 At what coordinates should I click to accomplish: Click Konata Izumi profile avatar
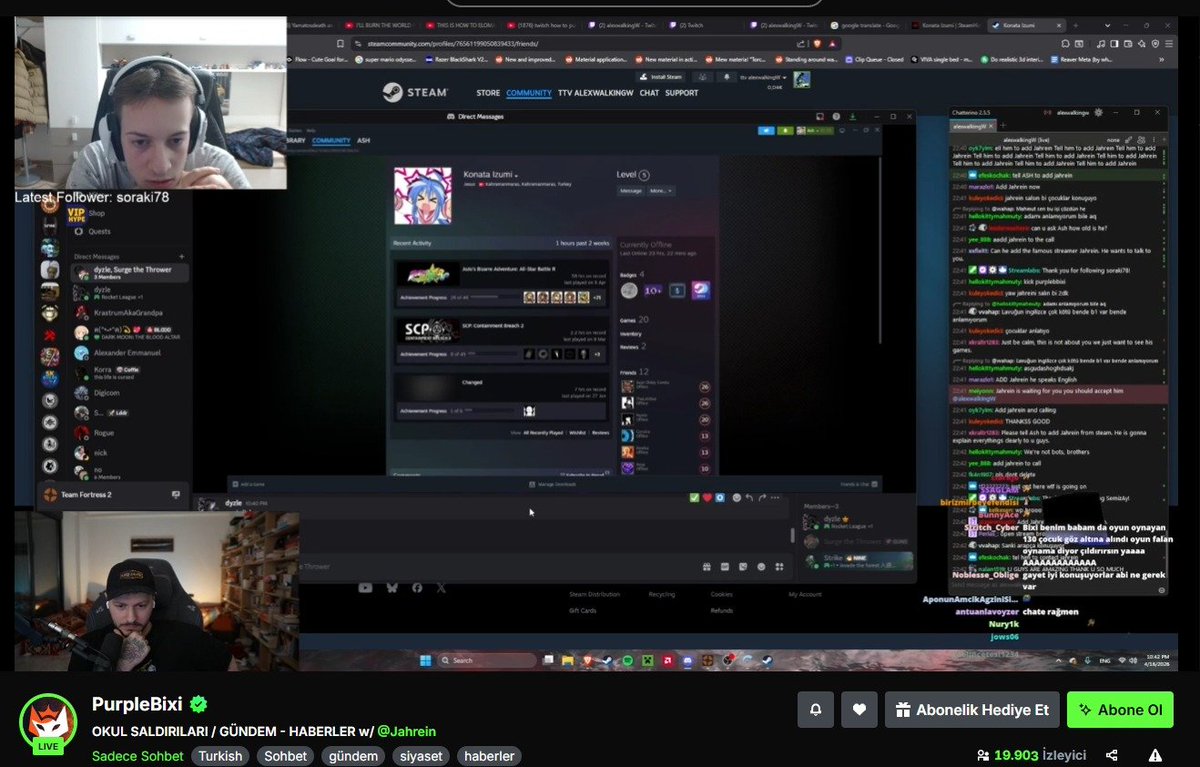pyautogui.click(x=422, y=195)
